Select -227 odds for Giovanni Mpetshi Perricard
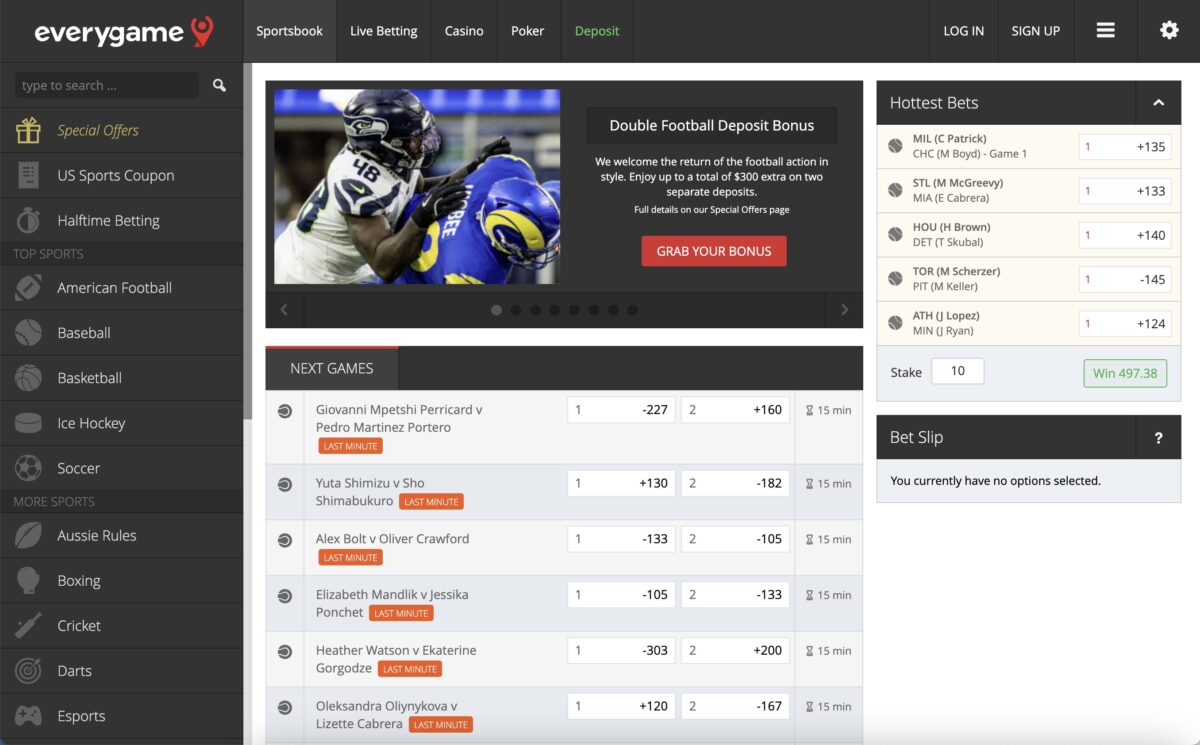This screenshot has width=1200, height=745. pos(621,410)
